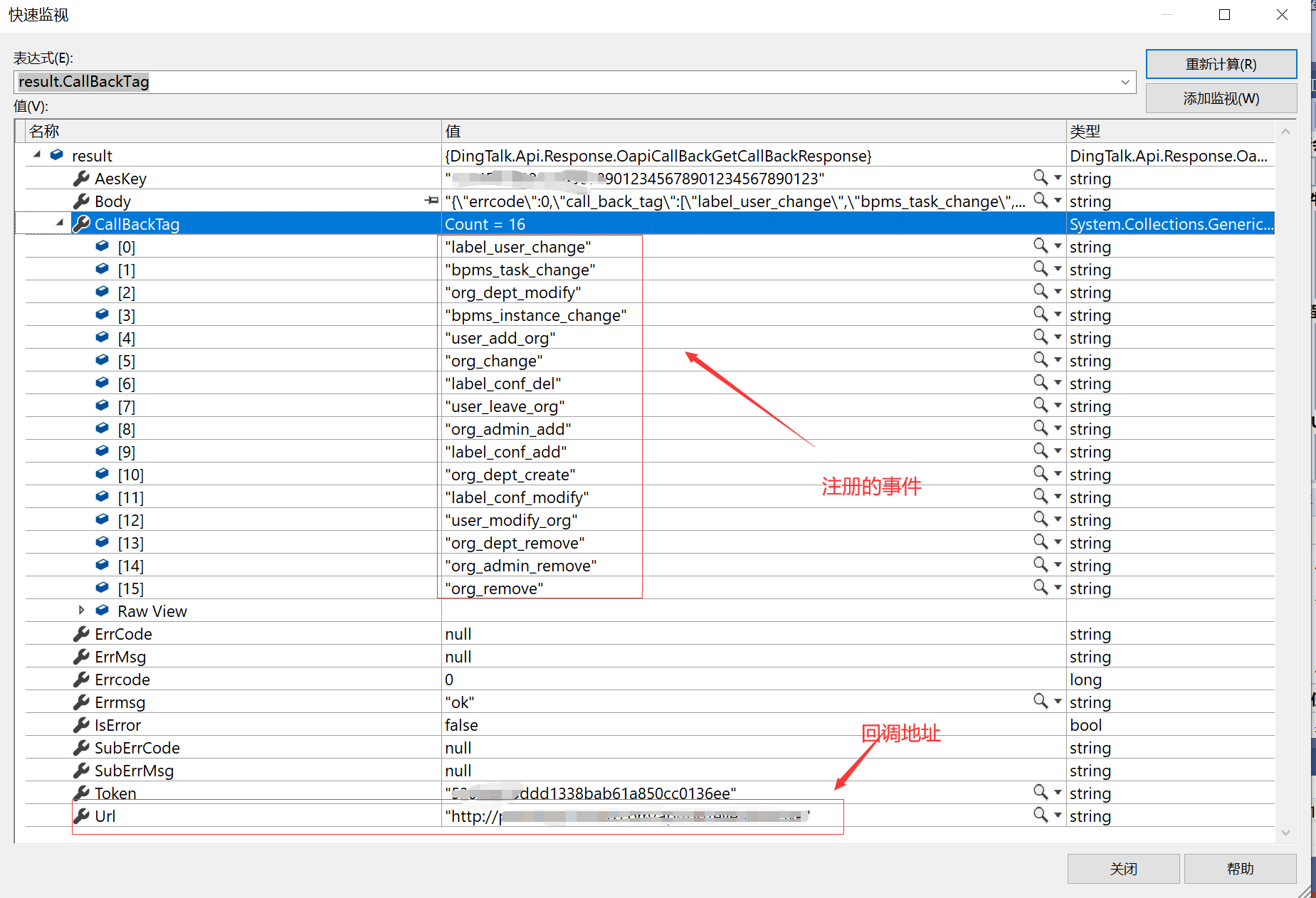Click the 帮助 help button

click(1240, 869)
